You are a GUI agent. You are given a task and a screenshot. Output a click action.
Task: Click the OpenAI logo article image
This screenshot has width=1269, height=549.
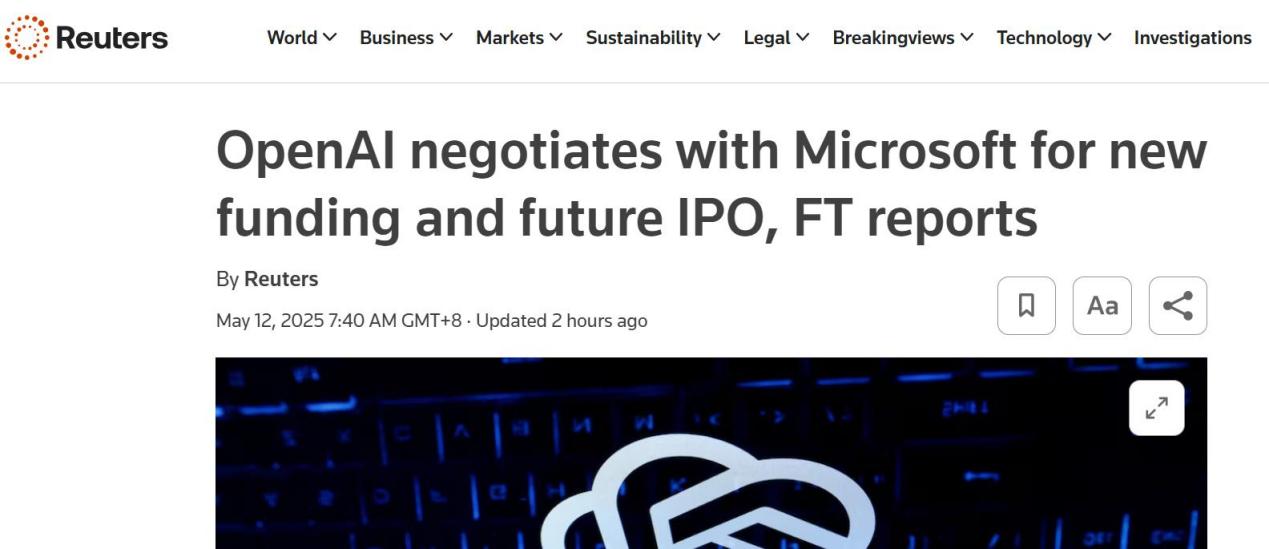pyautogui.click(x=711, y=470)
